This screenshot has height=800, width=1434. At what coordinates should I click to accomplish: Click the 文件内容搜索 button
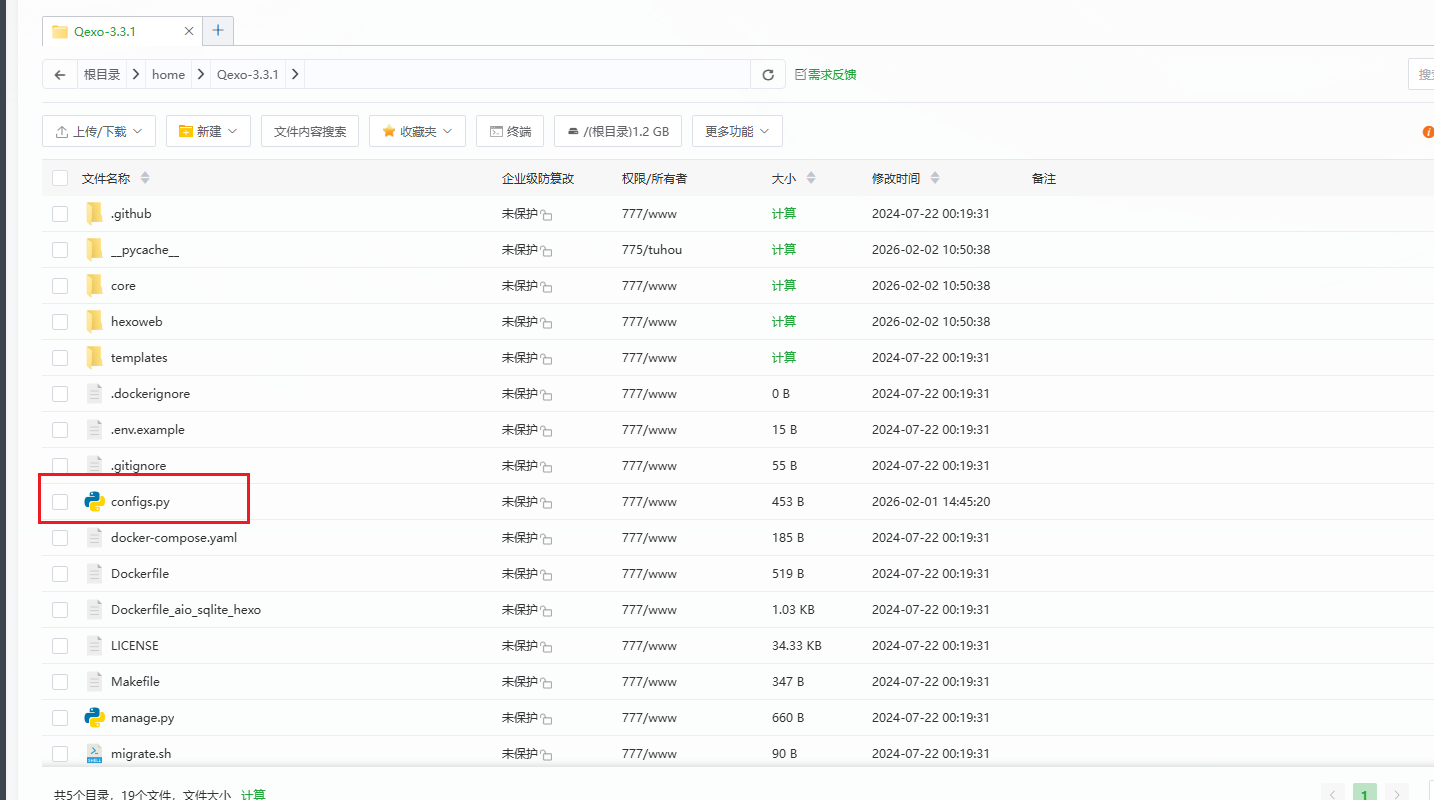click(310, 131)
